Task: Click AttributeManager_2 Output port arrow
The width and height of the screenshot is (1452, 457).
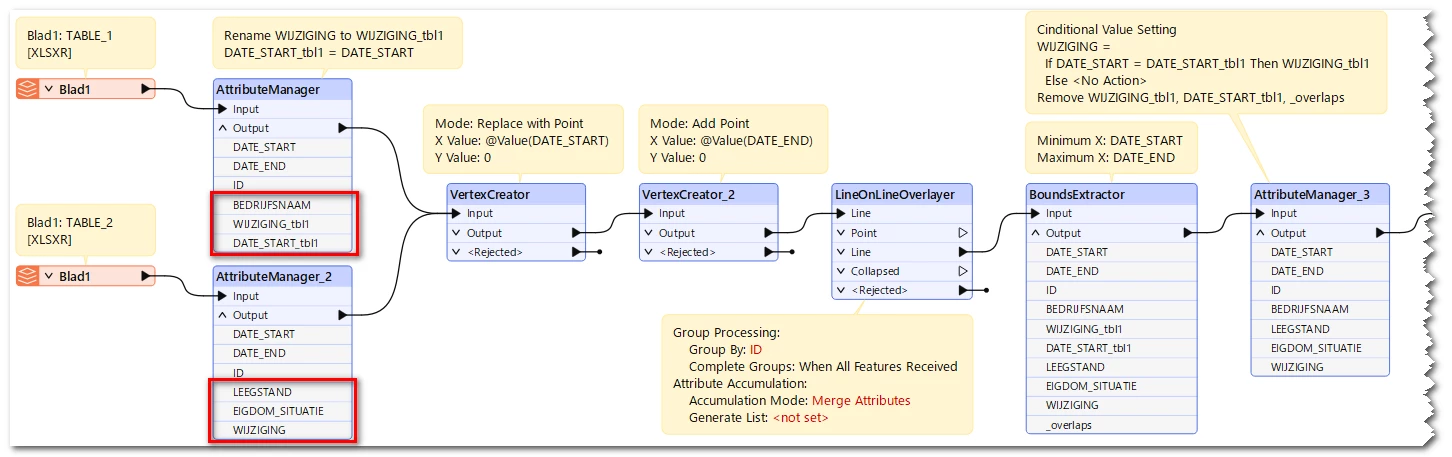Action: coord(344,315)
